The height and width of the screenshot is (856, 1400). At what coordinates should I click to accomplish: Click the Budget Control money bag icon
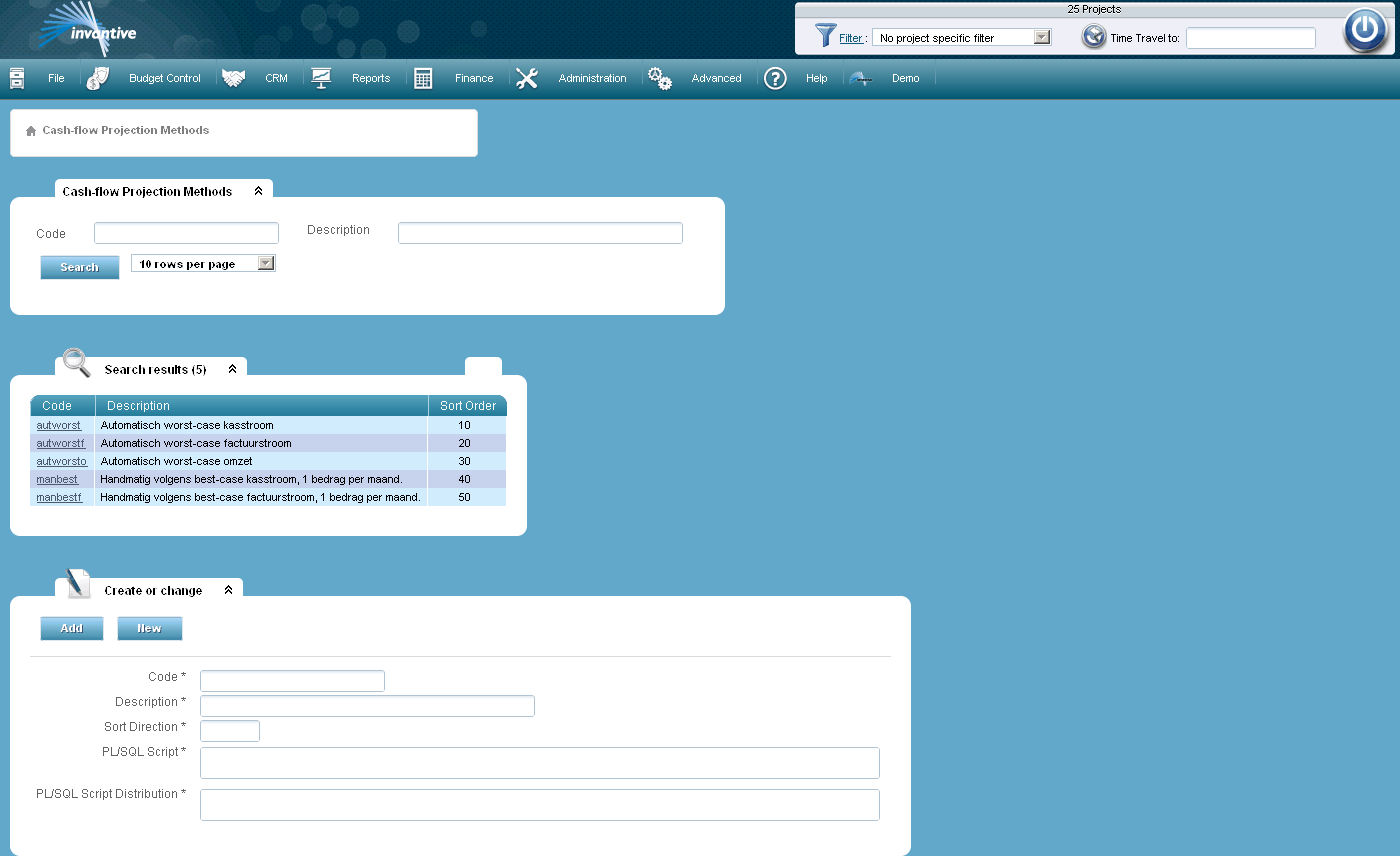[98, 78]
